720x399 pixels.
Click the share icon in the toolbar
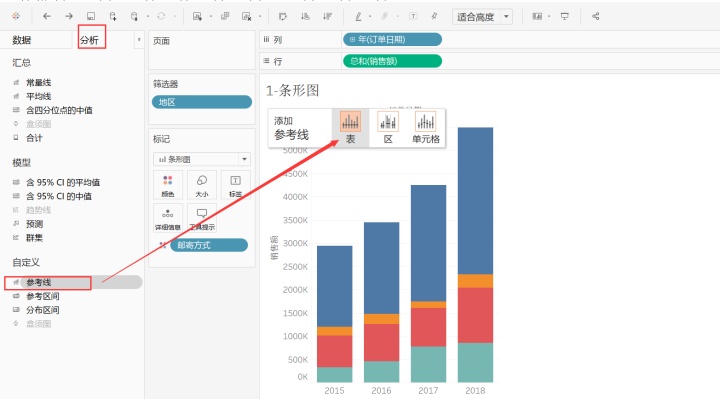tap(596, 16)
